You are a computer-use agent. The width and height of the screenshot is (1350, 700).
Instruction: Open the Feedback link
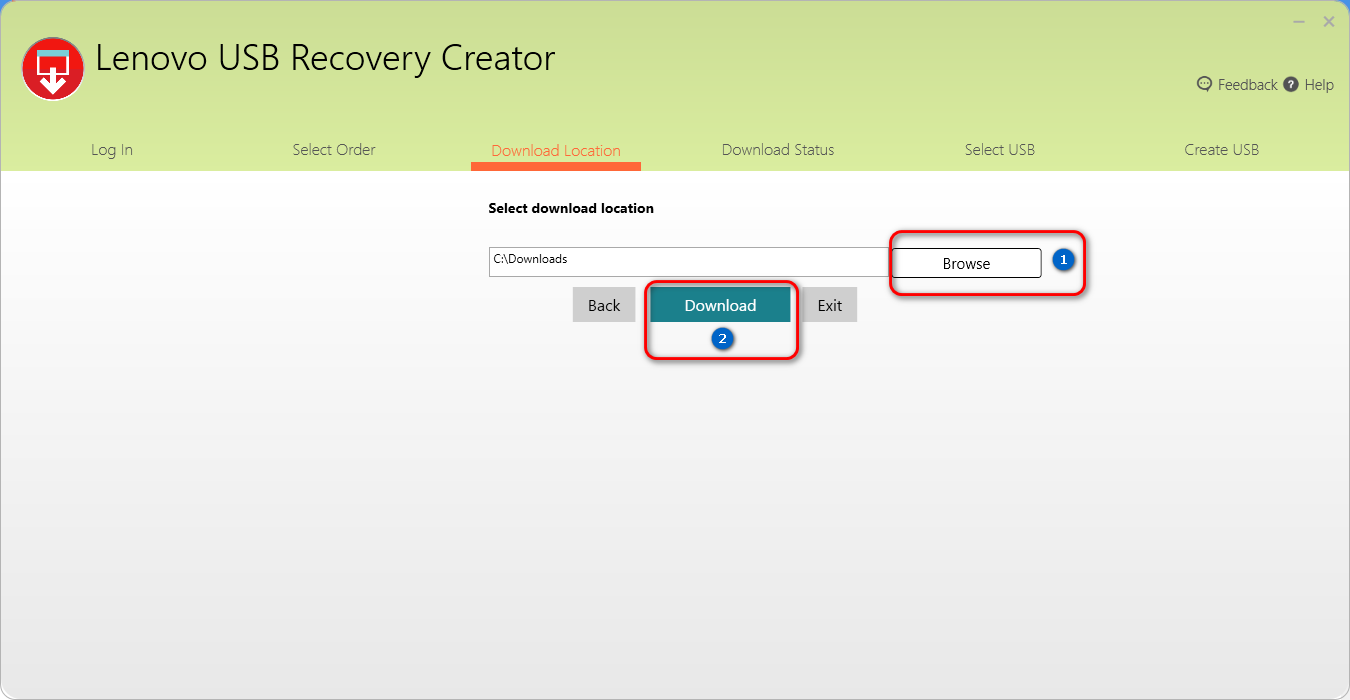1247,85
